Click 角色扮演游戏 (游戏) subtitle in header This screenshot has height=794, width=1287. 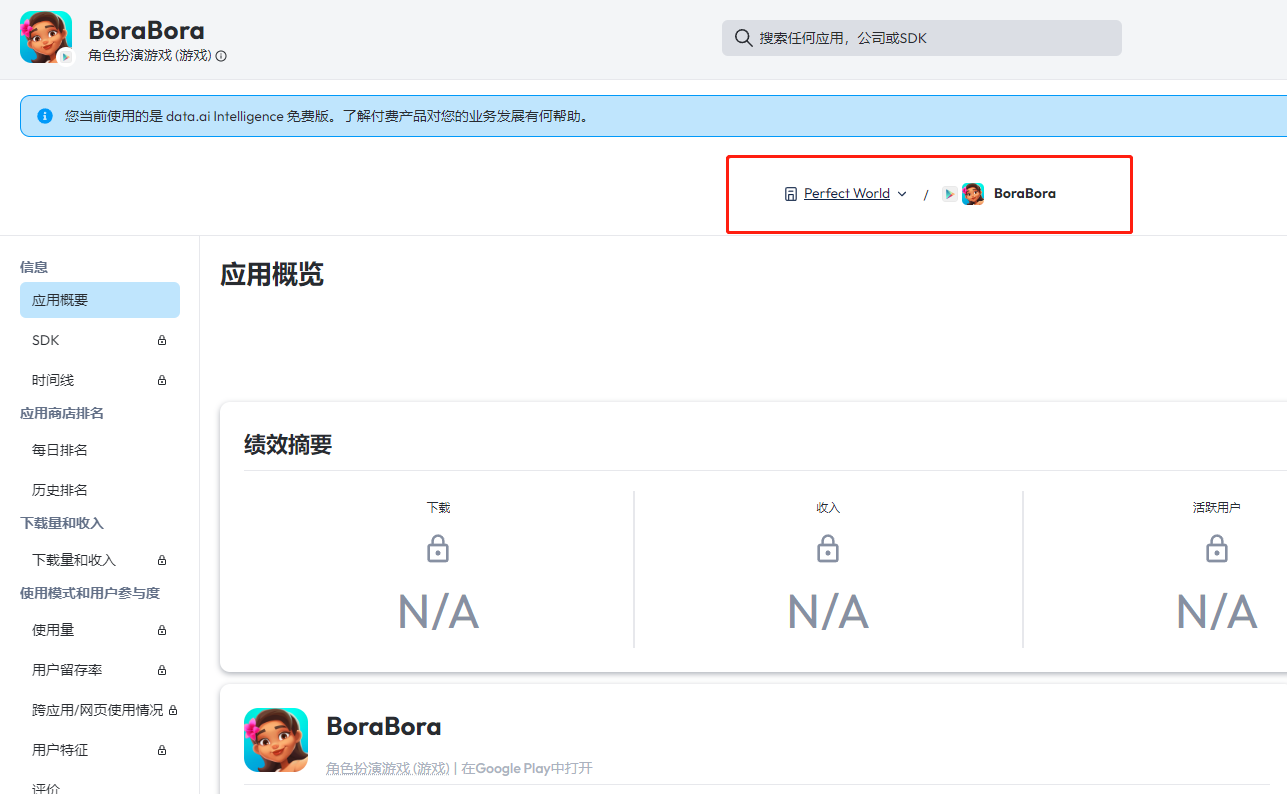pyautogui.click(x=150, y=56)
